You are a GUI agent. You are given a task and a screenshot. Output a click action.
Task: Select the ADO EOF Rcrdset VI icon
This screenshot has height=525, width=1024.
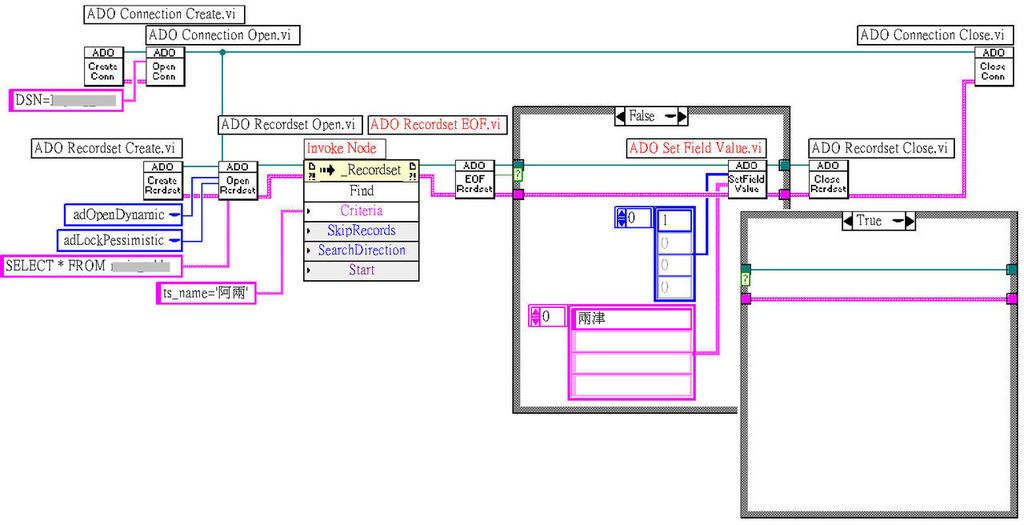coord(475,178)
